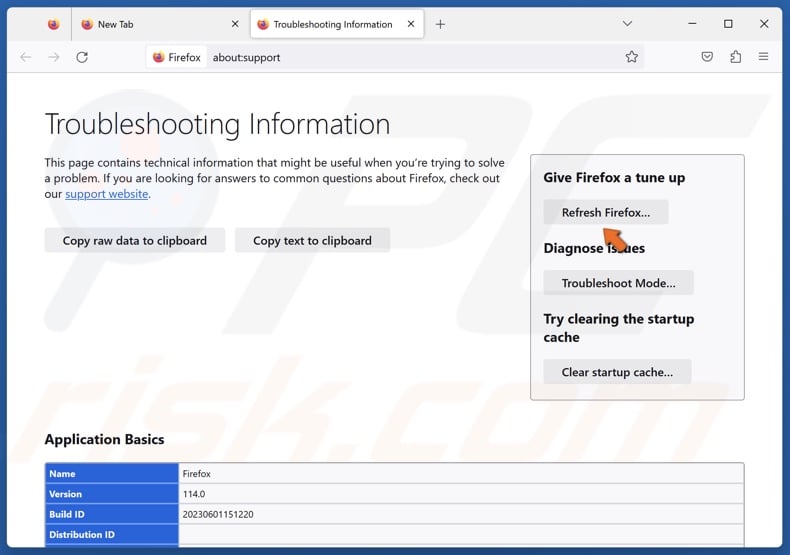Click the Refresh Firefox... button

[606, 213]
